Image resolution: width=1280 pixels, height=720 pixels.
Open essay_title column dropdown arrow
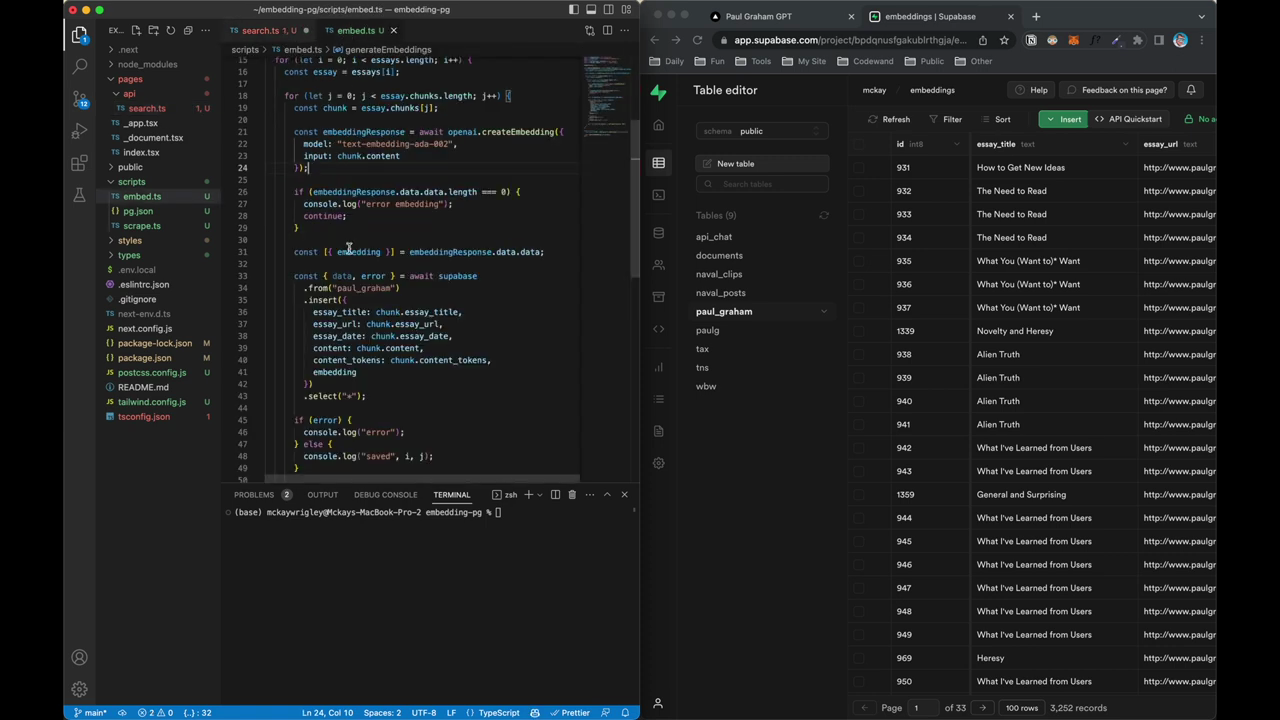point(1125,144)
